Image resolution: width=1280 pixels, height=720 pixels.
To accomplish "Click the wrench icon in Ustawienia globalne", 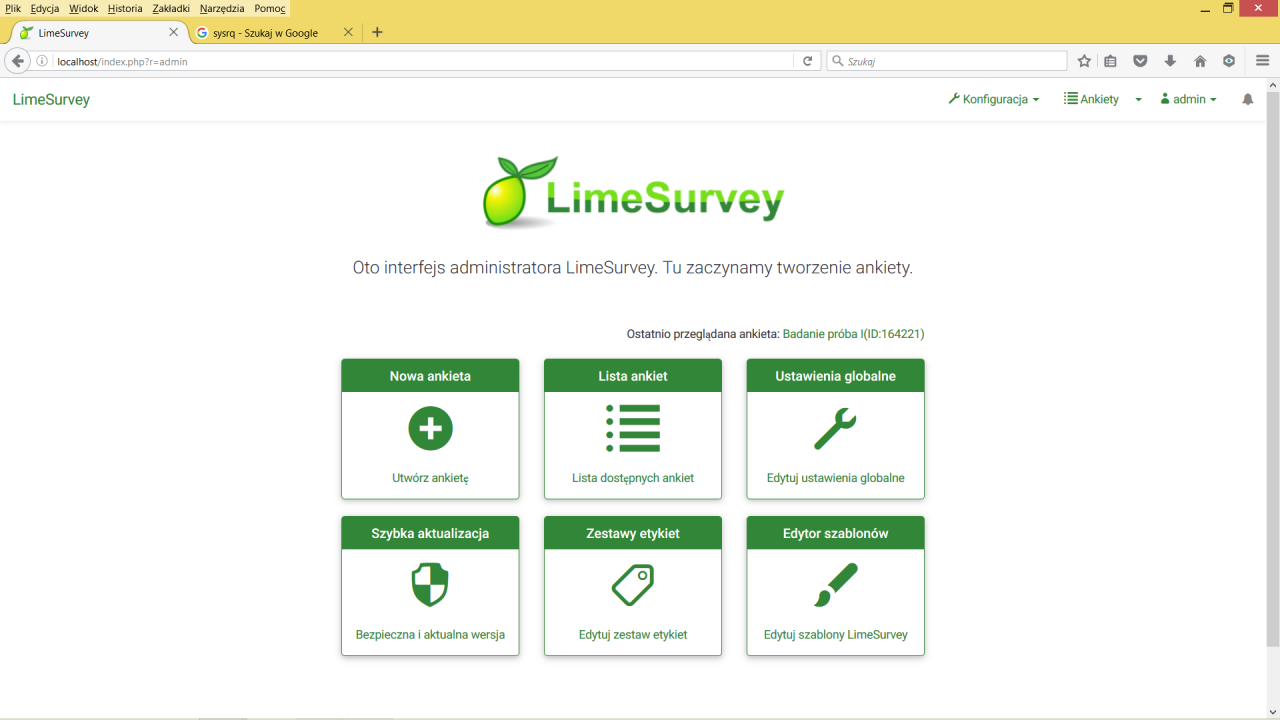I will (835, 429).
